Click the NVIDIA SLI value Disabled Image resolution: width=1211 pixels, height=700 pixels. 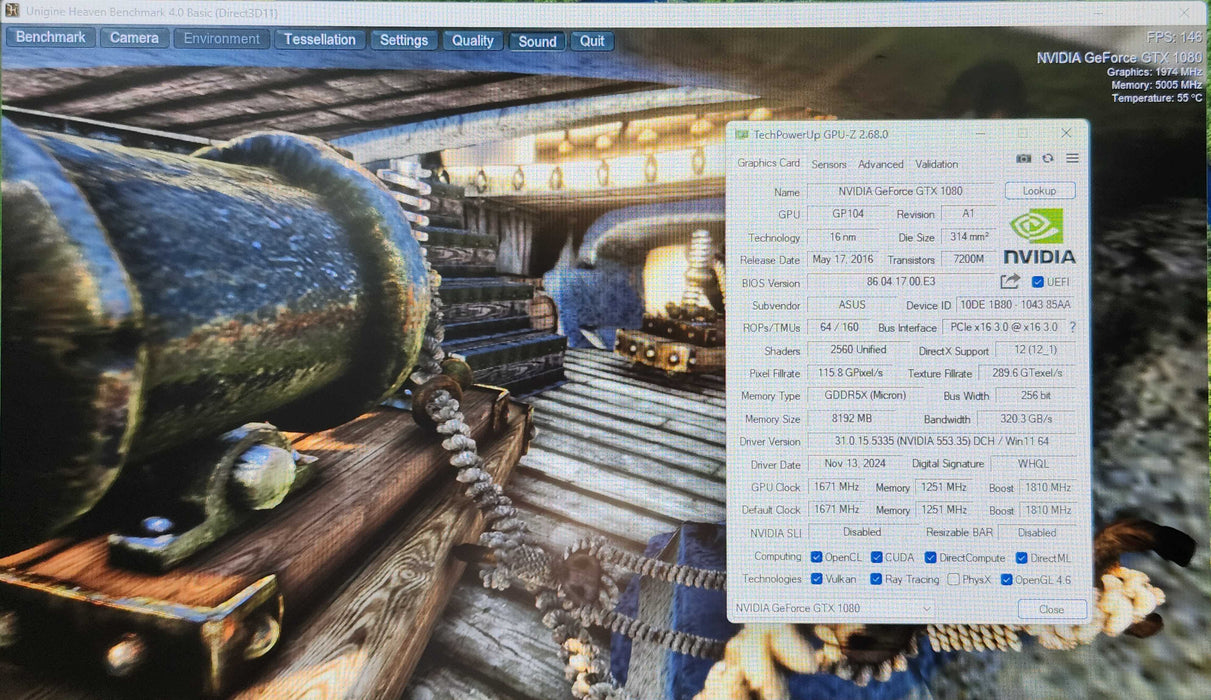[x=861, y=532]
